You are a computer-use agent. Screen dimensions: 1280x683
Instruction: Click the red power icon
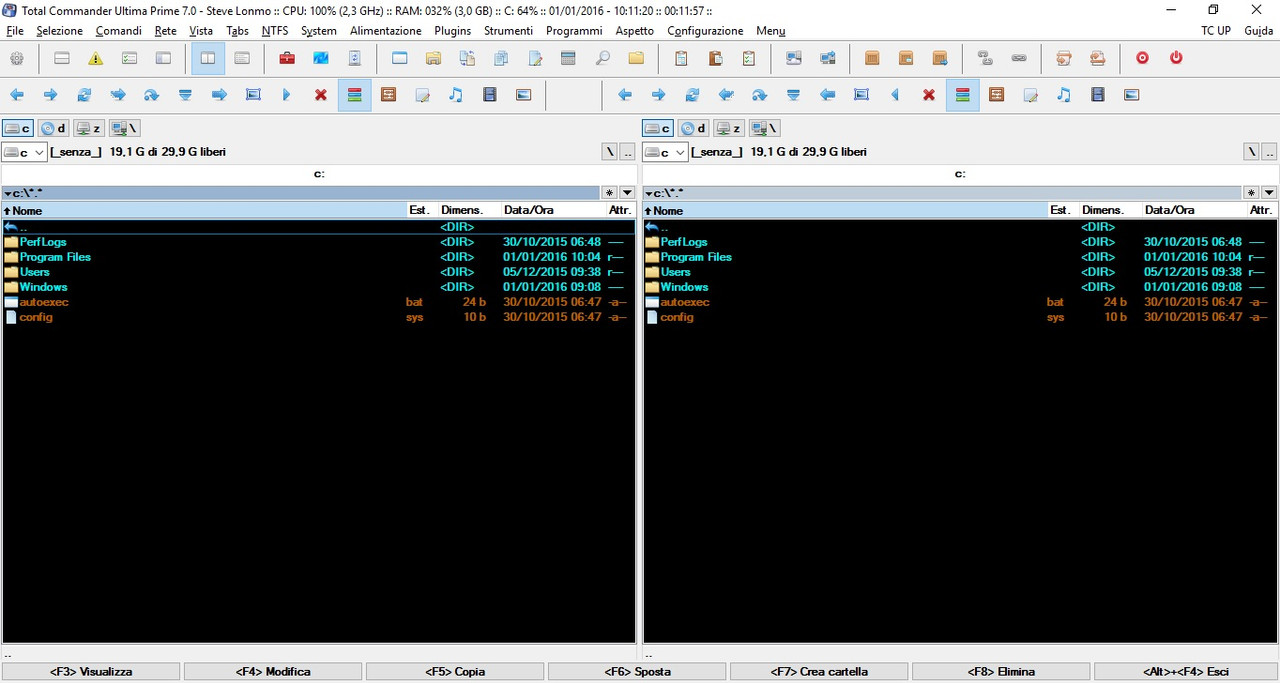pyautogui.click(x=1176, y=59)
